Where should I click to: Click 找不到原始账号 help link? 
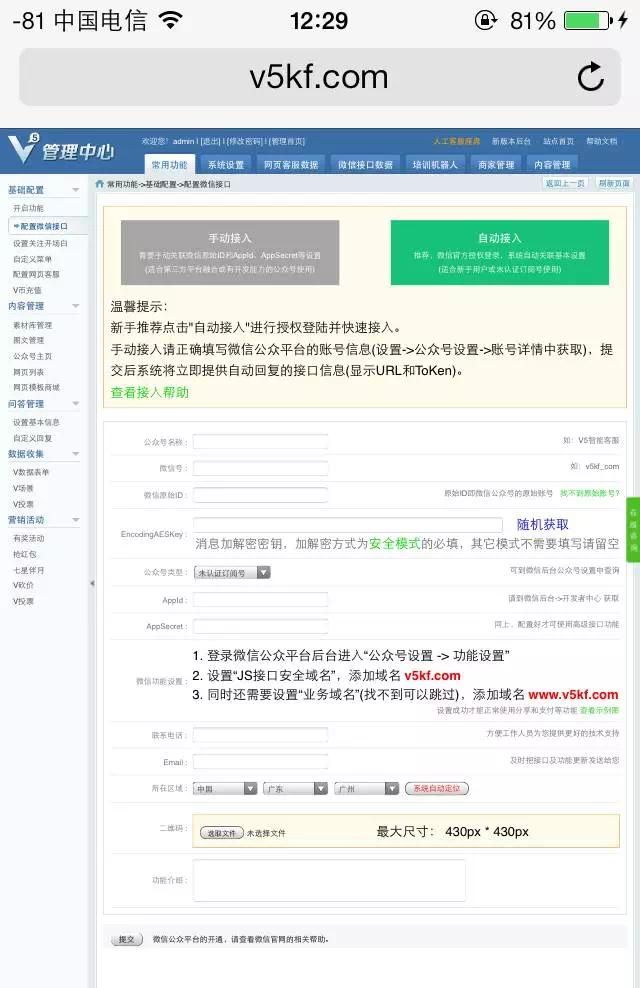pos(590,493)
